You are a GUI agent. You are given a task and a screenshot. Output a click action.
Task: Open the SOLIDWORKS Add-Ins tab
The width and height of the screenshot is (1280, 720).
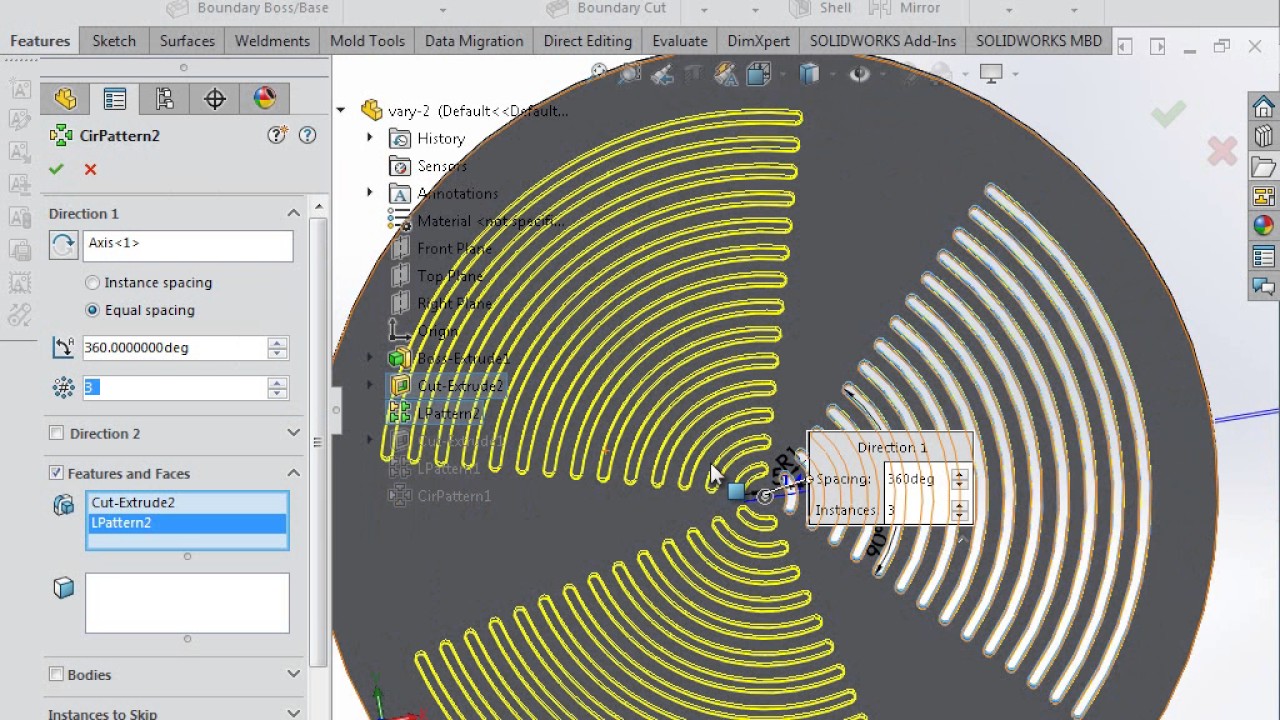coord(883,41)
